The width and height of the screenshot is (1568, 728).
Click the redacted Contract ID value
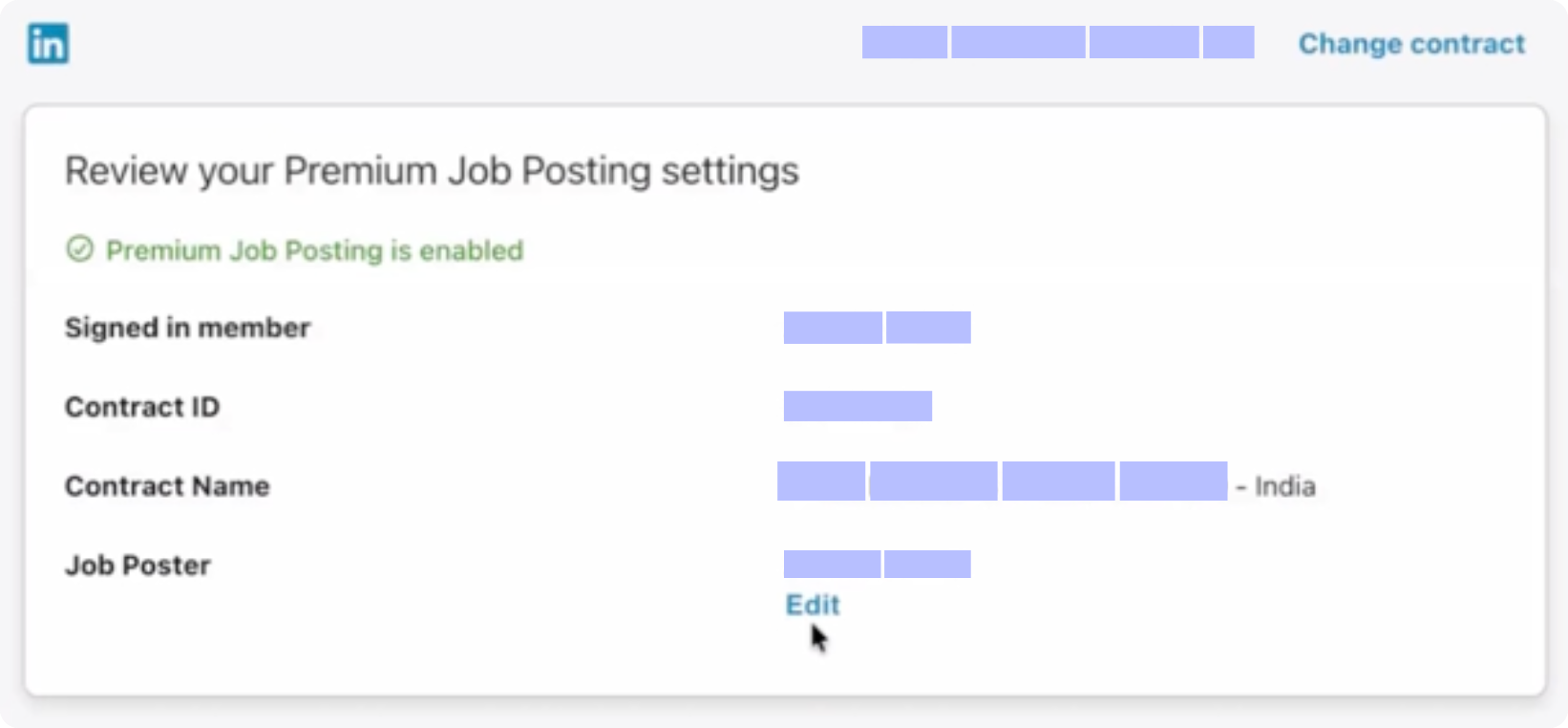coord(857,405)
